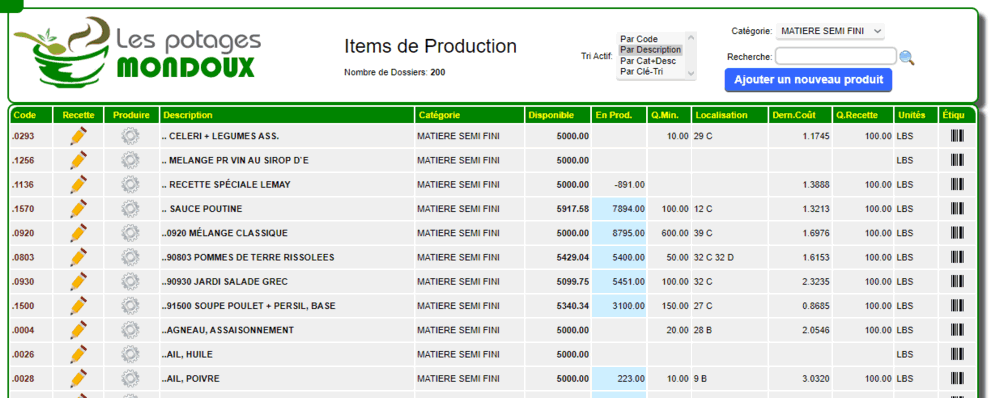Click the Disponible column header

[x=550, y=115]
